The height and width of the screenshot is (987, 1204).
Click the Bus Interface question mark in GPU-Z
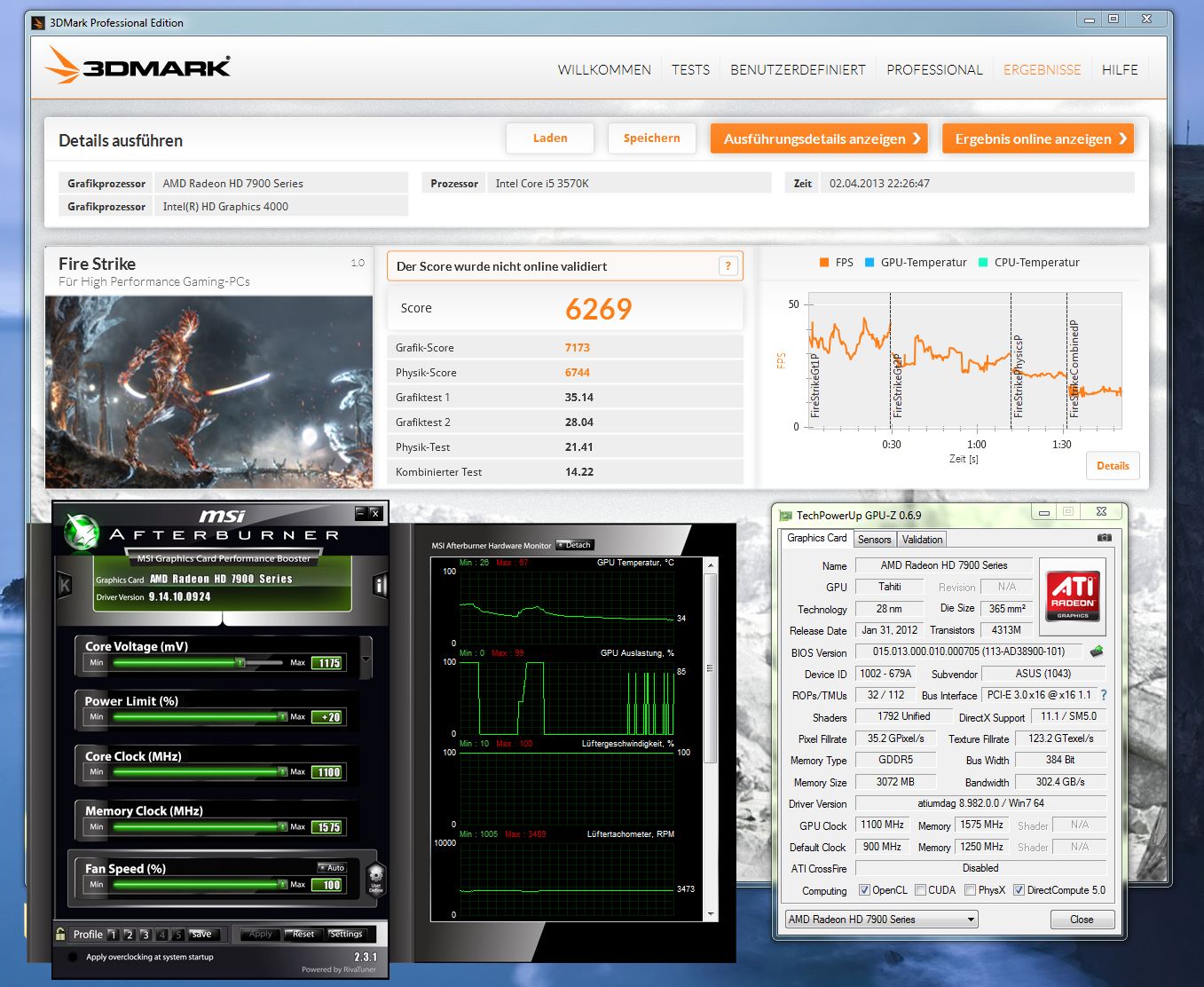click(1104, 695)
